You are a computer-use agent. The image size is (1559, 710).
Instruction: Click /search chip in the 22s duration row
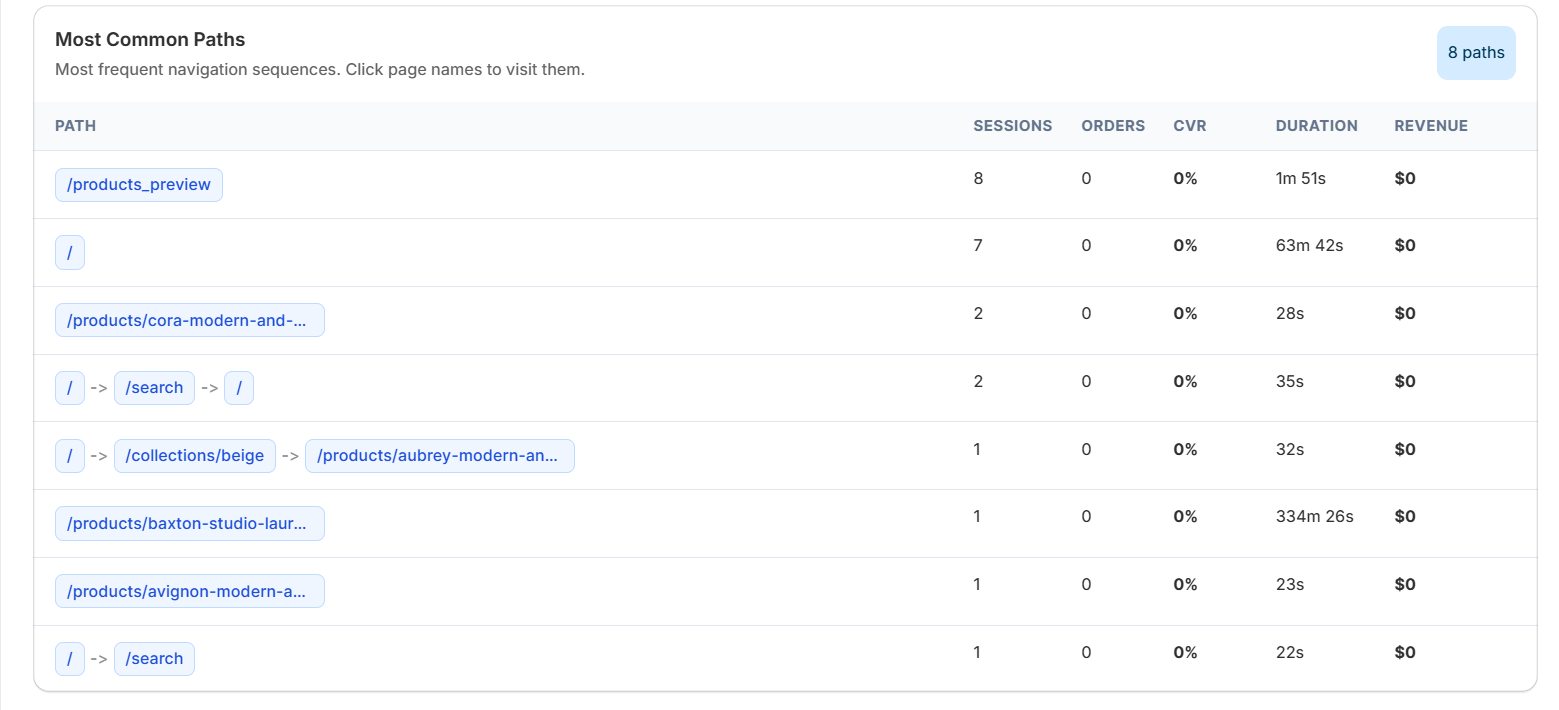(154, 659)
